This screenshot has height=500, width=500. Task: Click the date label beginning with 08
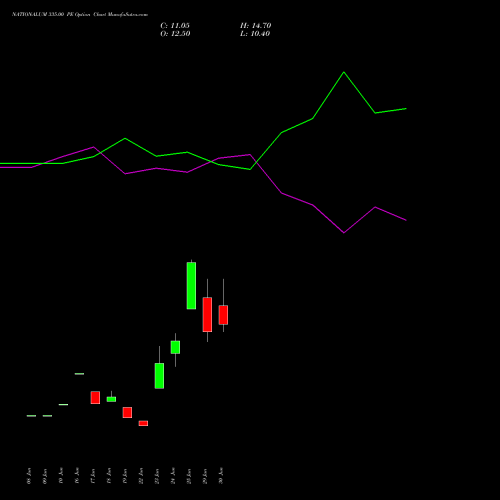click(x=29, y=476)
